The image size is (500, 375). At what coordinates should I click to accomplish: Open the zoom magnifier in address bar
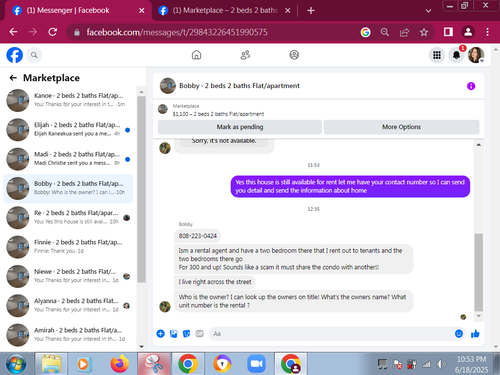pos(385,32)
